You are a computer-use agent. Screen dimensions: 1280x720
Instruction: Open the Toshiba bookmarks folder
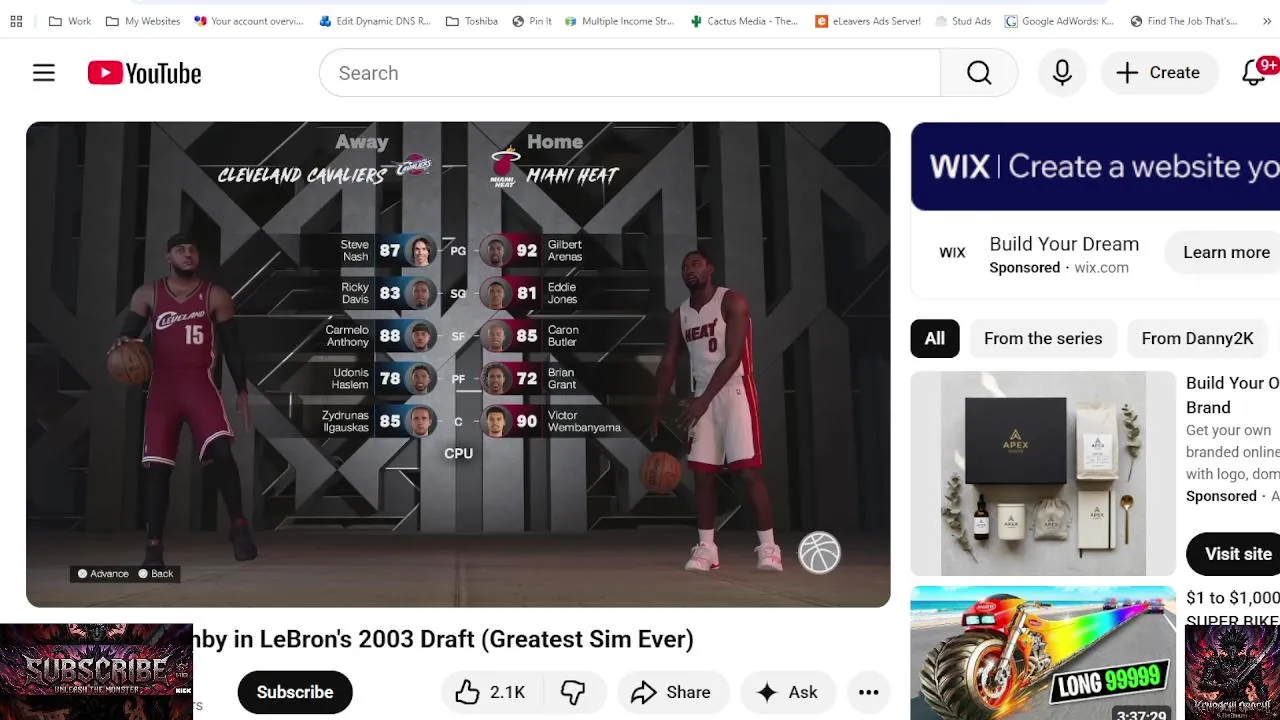(472, 21)
